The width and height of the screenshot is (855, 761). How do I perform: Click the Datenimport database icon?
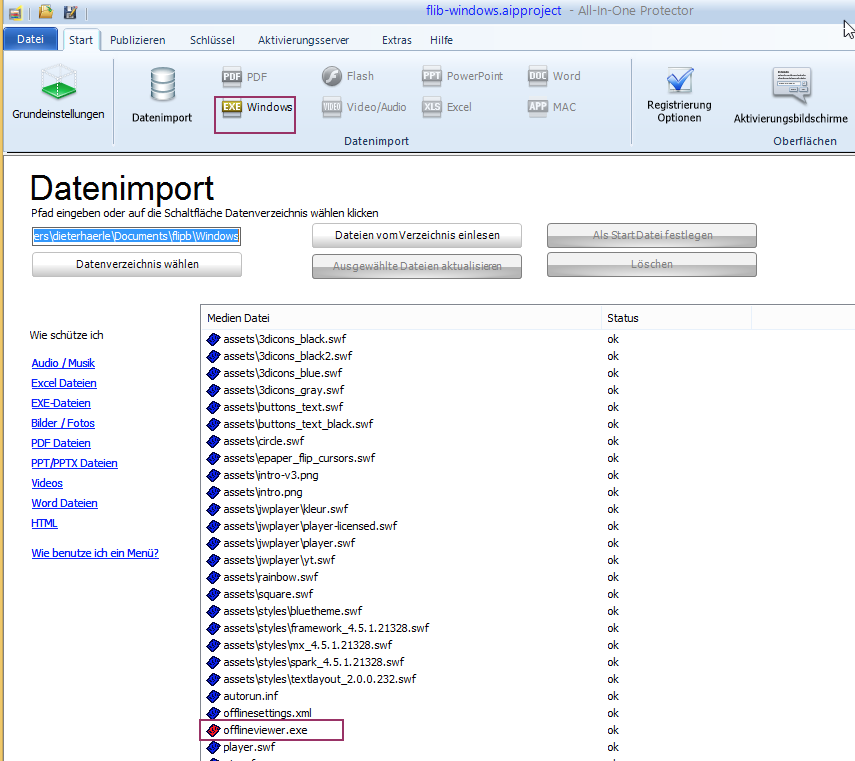point(161,95)
